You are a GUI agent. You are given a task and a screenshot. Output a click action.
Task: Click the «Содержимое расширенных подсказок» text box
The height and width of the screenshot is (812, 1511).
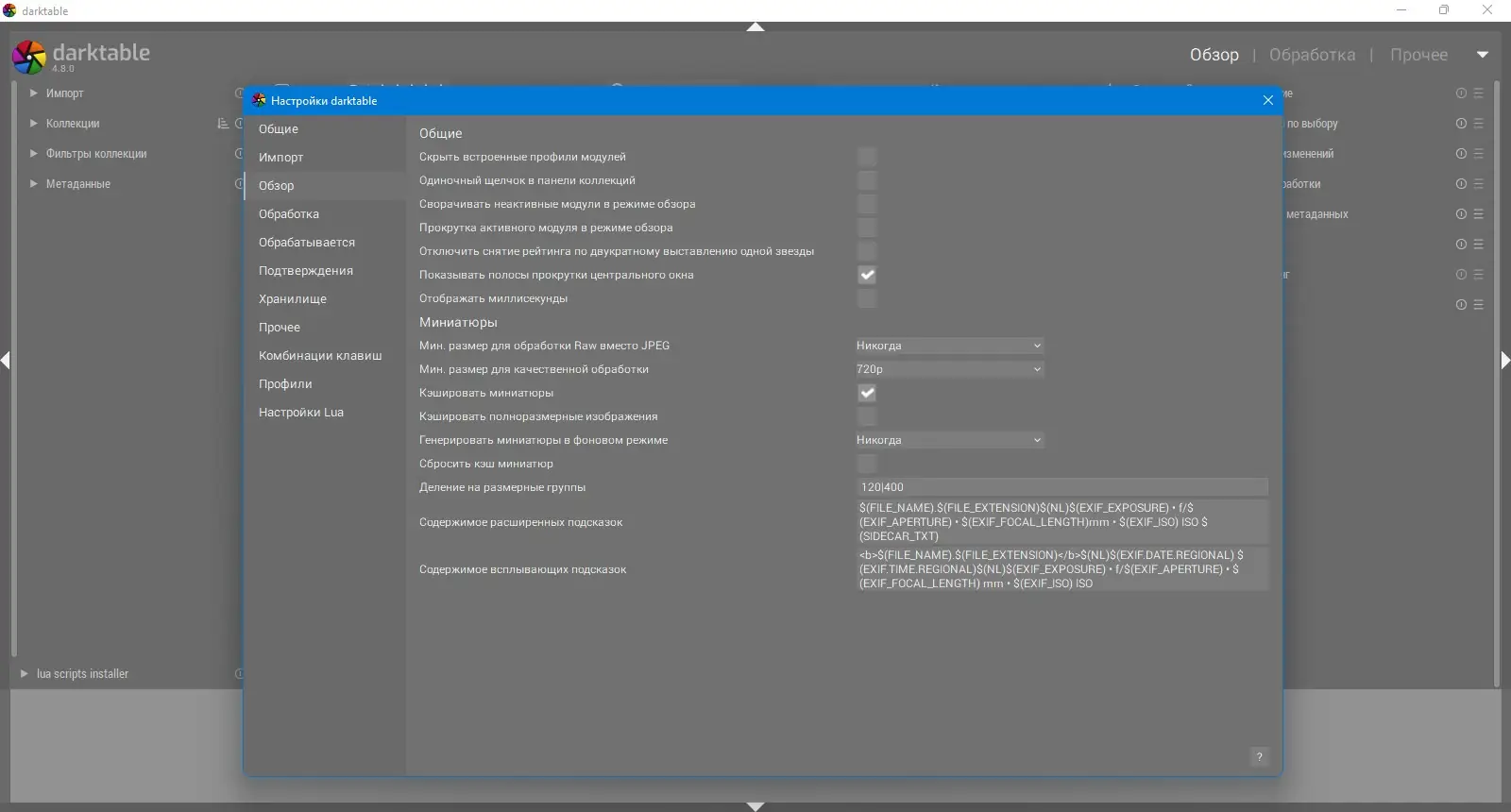coord(1062,522)
